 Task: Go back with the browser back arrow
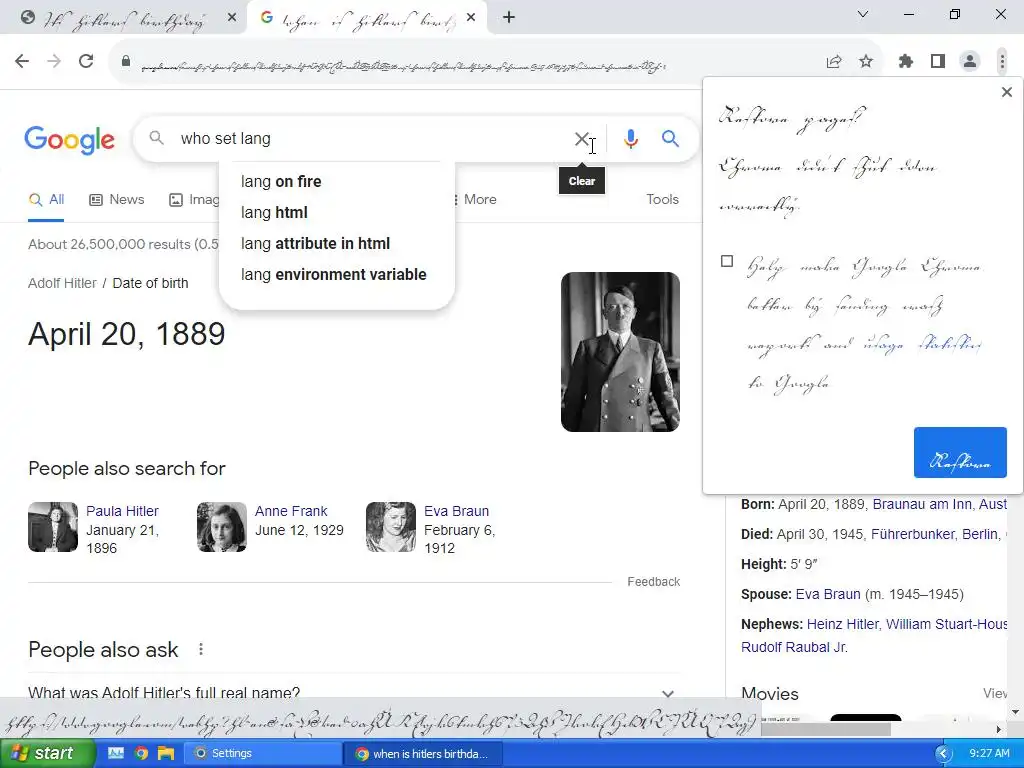click(x=22, y=61)
